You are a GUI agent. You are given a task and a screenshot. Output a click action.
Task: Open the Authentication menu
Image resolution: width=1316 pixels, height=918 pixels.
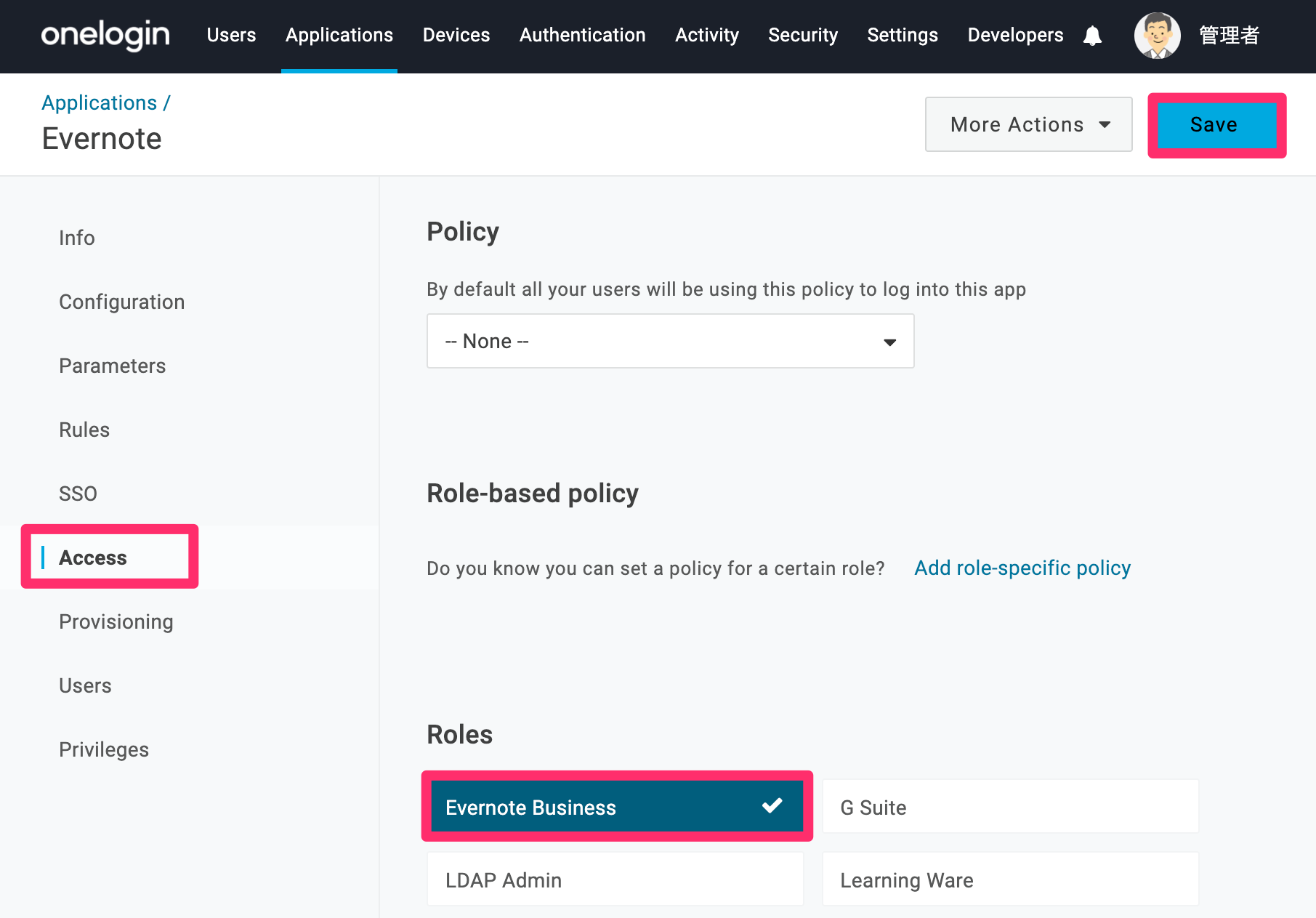pyautogui.click(x=583, y=35)
